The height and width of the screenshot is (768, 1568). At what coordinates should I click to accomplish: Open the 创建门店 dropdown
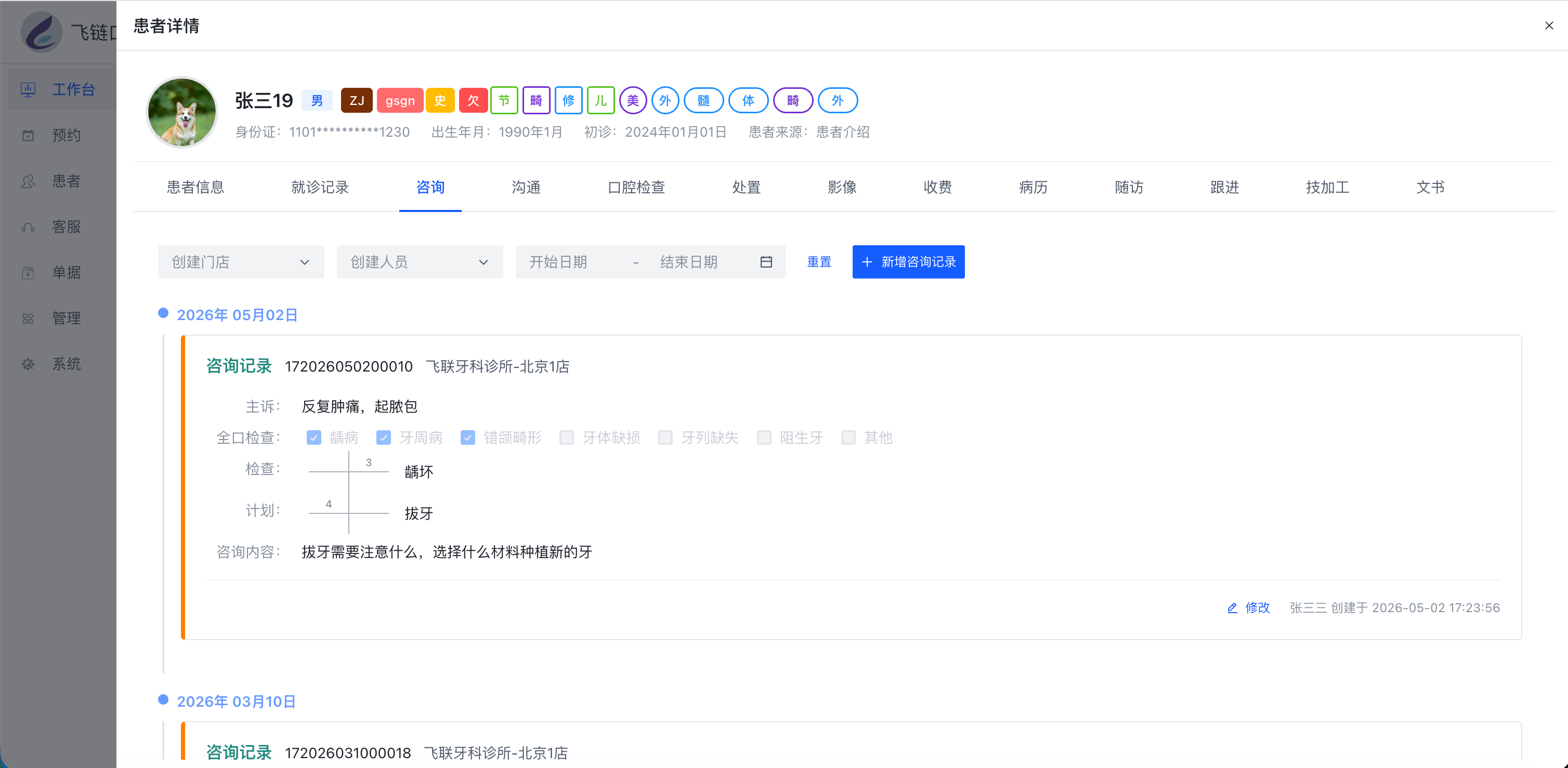(241, 262)
